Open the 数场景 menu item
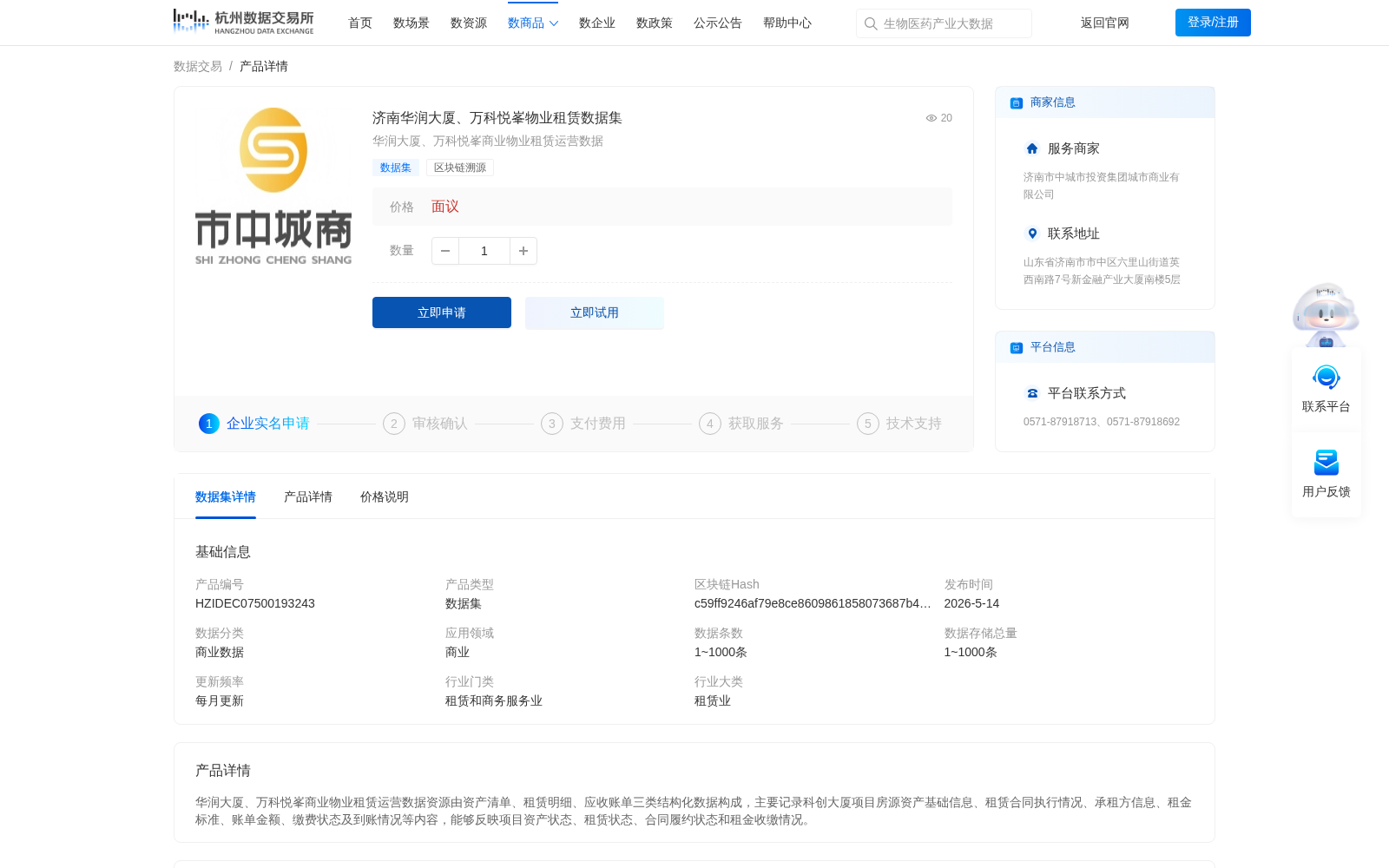Screen dimensions: 1389x868 pyautogui.click(x=411, y=23)
